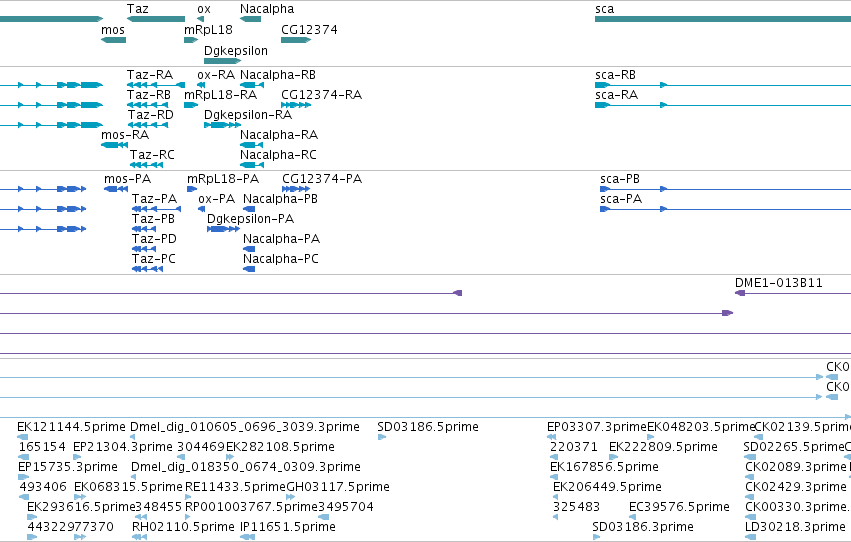Select the SD03186.5prime EST label
Viewport: 851px width, 542px height.
point(428,427)
